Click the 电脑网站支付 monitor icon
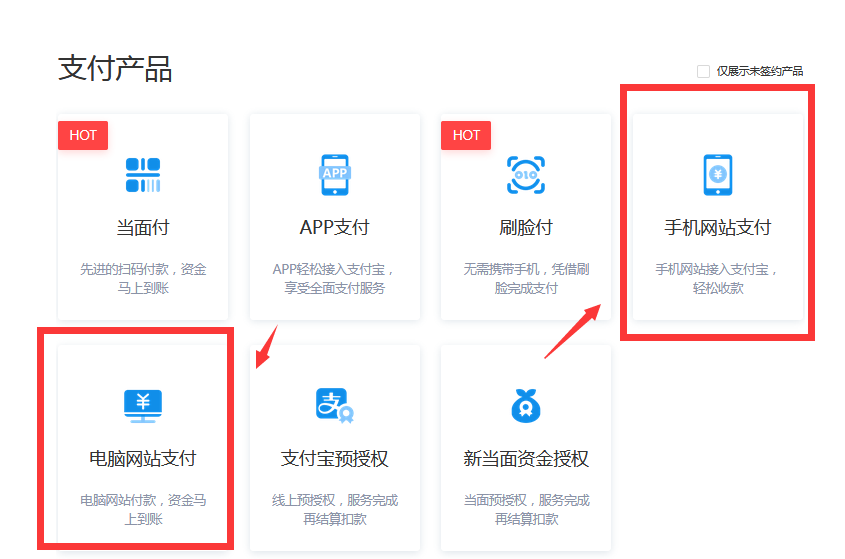The width and height of the screenshot is (845, 559). pyautogui.click(x=143, y=405)
